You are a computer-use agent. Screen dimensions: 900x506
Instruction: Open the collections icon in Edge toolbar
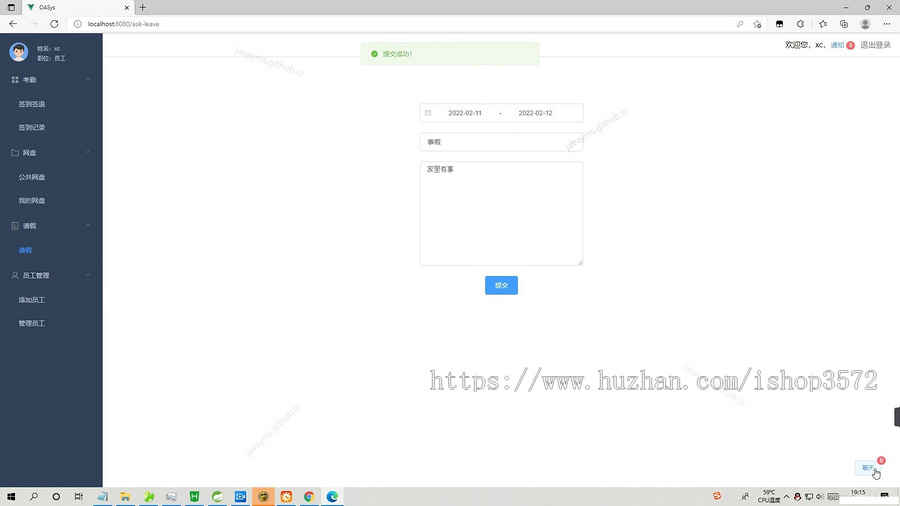pyautogui.click(x=844, y=24)
